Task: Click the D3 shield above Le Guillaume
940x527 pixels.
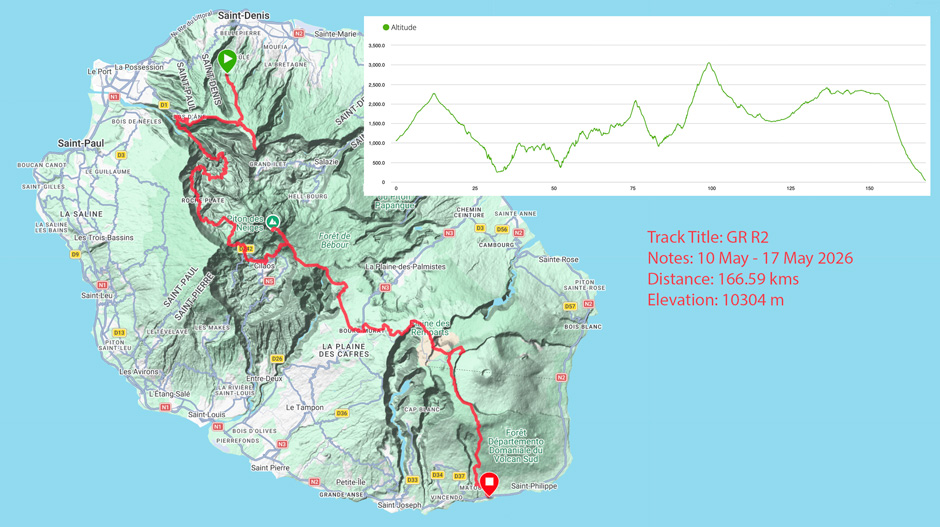Action: click(120, 155)
